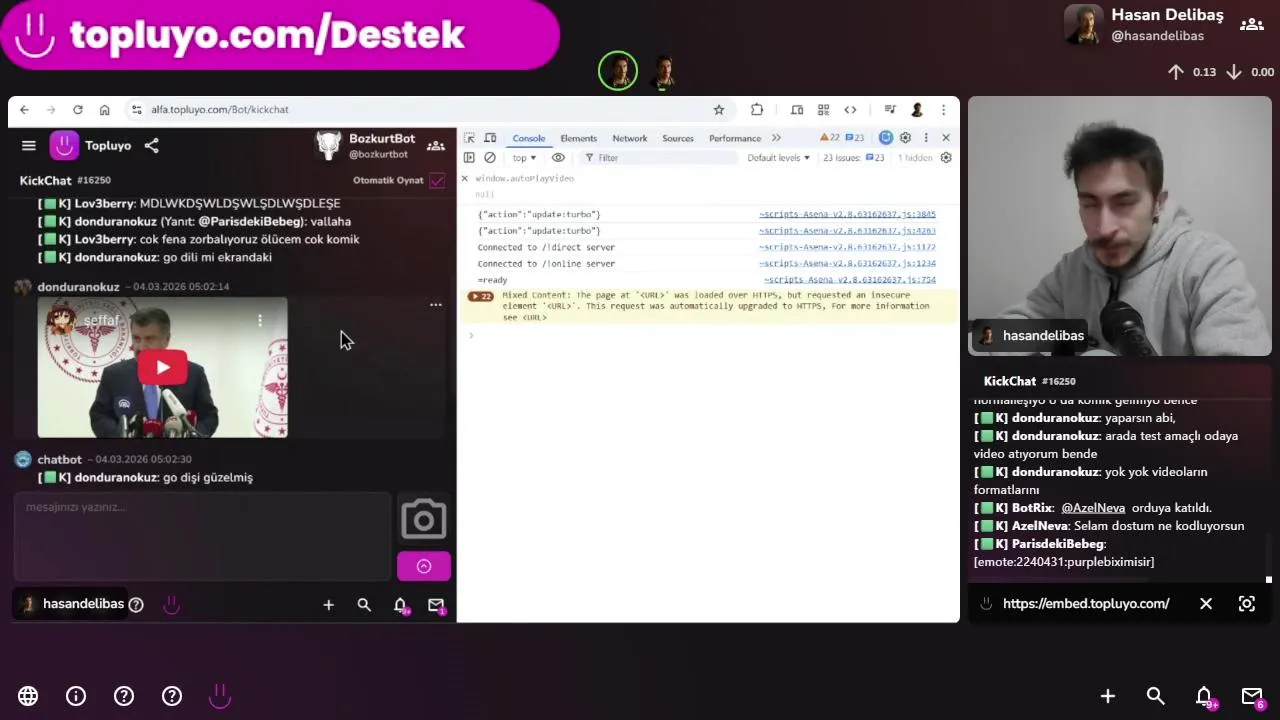
Task: Open Hasan Delibaş group members icon
Action: tap(1251, 25)
